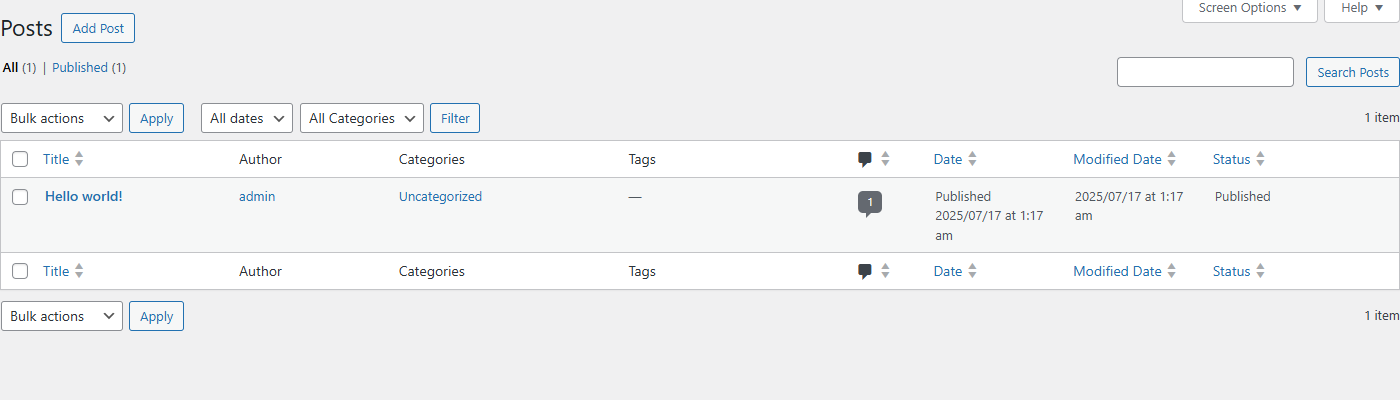The height and width of the screenshot is (400, 1400).
Task: Check the select-all checkbox in table header
Action: (x=20, y=159)
